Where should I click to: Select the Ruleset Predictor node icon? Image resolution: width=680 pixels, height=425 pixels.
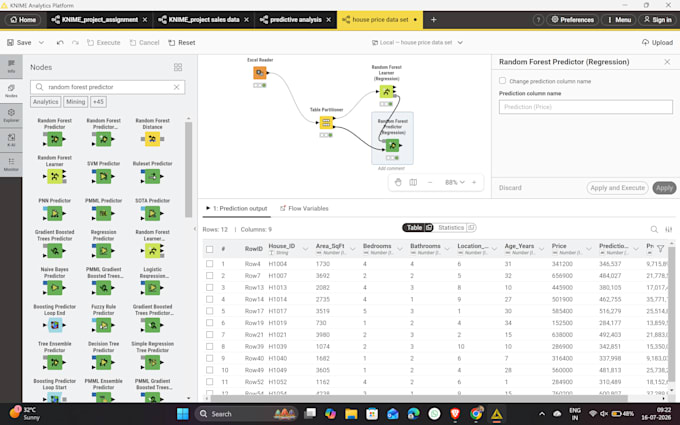pos(152,177)
